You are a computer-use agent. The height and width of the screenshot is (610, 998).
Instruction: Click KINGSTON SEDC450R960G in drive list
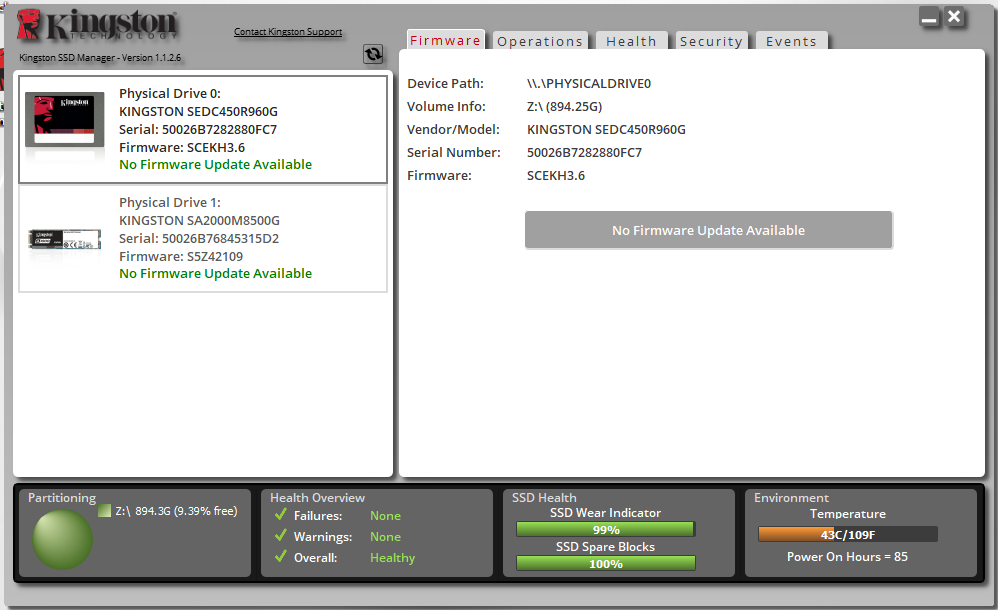click(x=199, y=111)
